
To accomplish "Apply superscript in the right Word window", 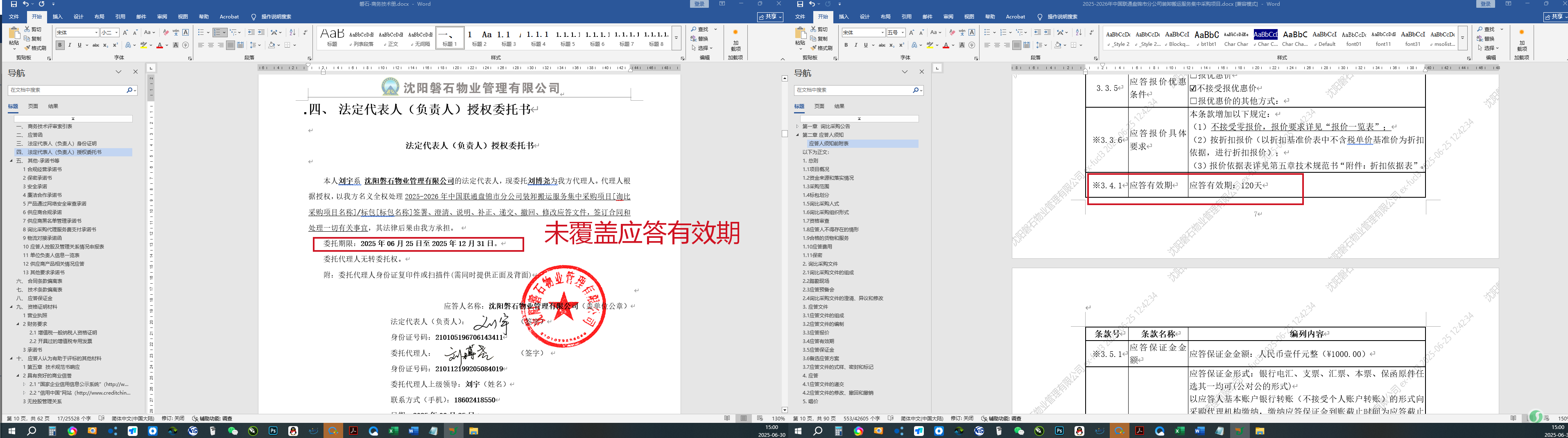I will (x=901, y=45).
